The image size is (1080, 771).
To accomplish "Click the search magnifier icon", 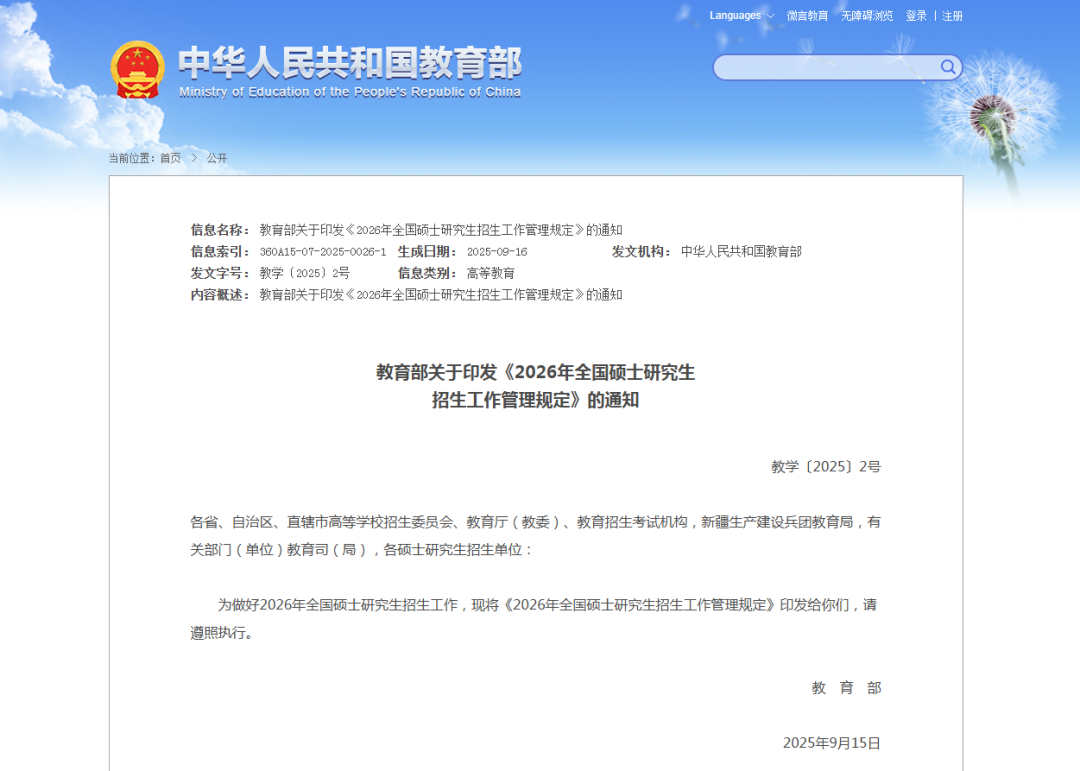I will (x=947, y=67).
